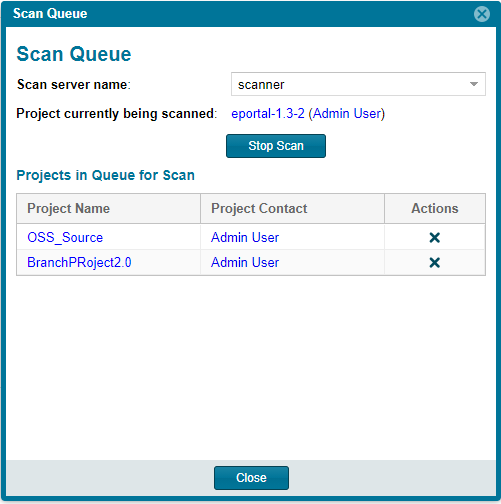Remove BranchPRoject2.0 from the scan queue
The height and width of the screenshot is (504, 501).
pyautogui.click(x=434, y=263)
